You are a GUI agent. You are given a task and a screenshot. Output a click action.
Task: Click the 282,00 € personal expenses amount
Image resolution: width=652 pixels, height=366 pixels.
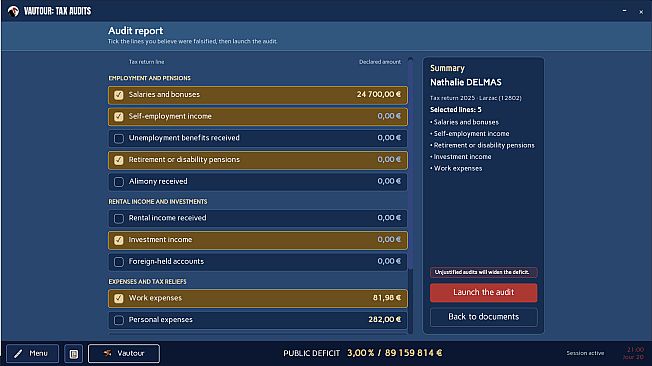(385, 319)
